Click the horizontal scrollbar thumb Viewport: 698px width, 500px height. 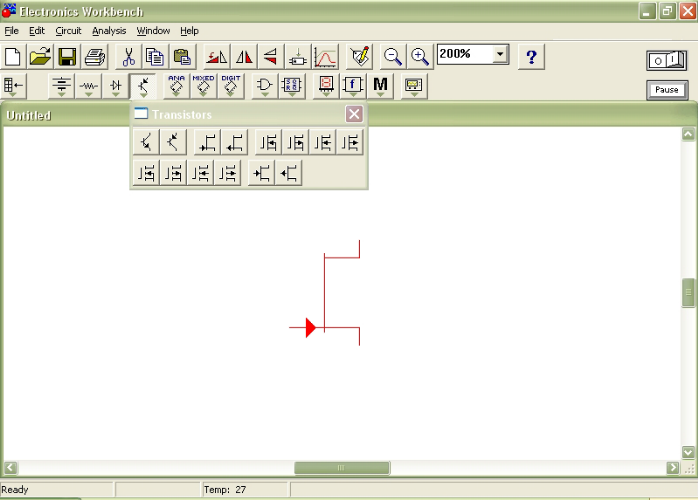(342, 468)
